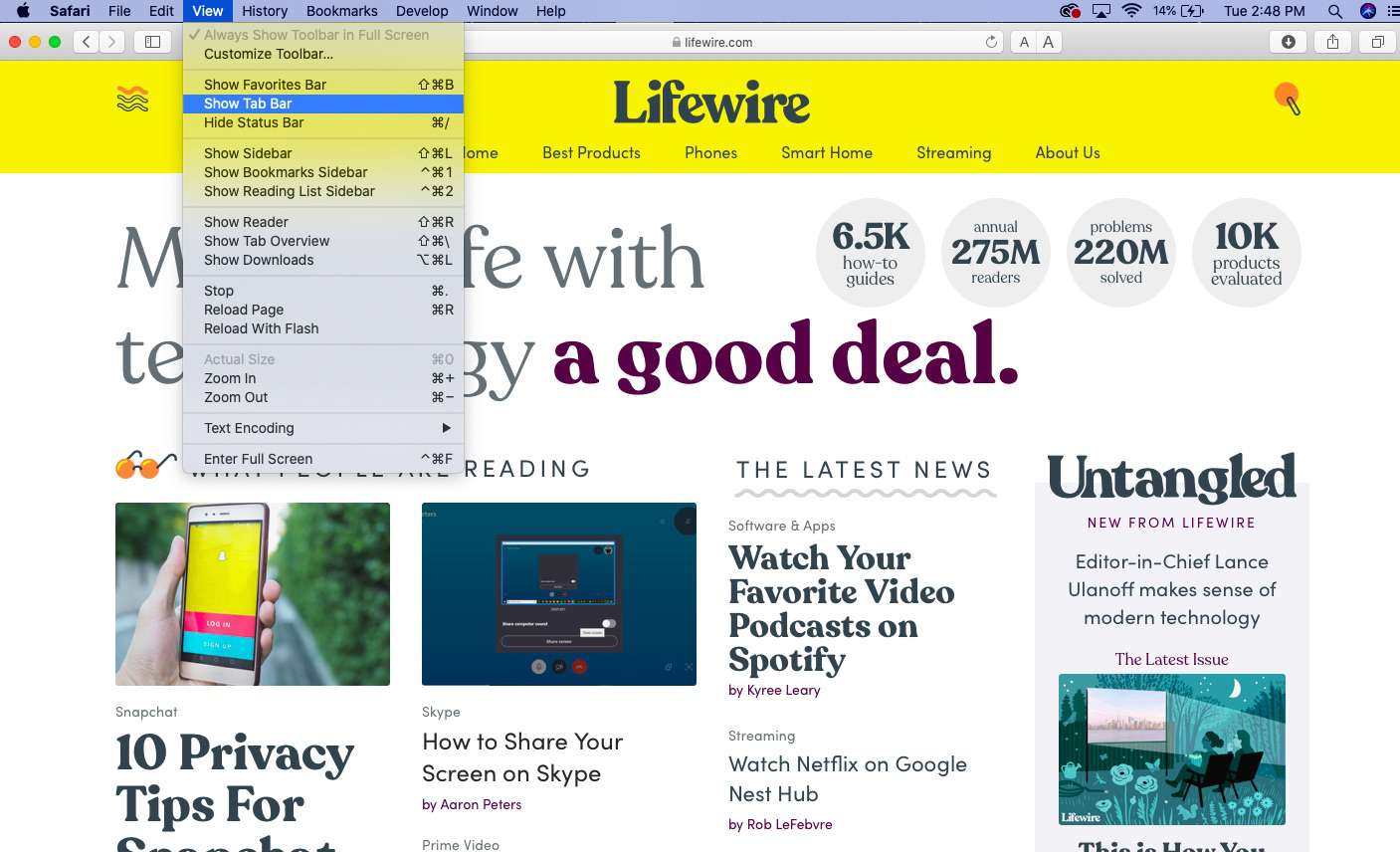
Task: Click the smaller text size A button
Action: point(1024,42)
